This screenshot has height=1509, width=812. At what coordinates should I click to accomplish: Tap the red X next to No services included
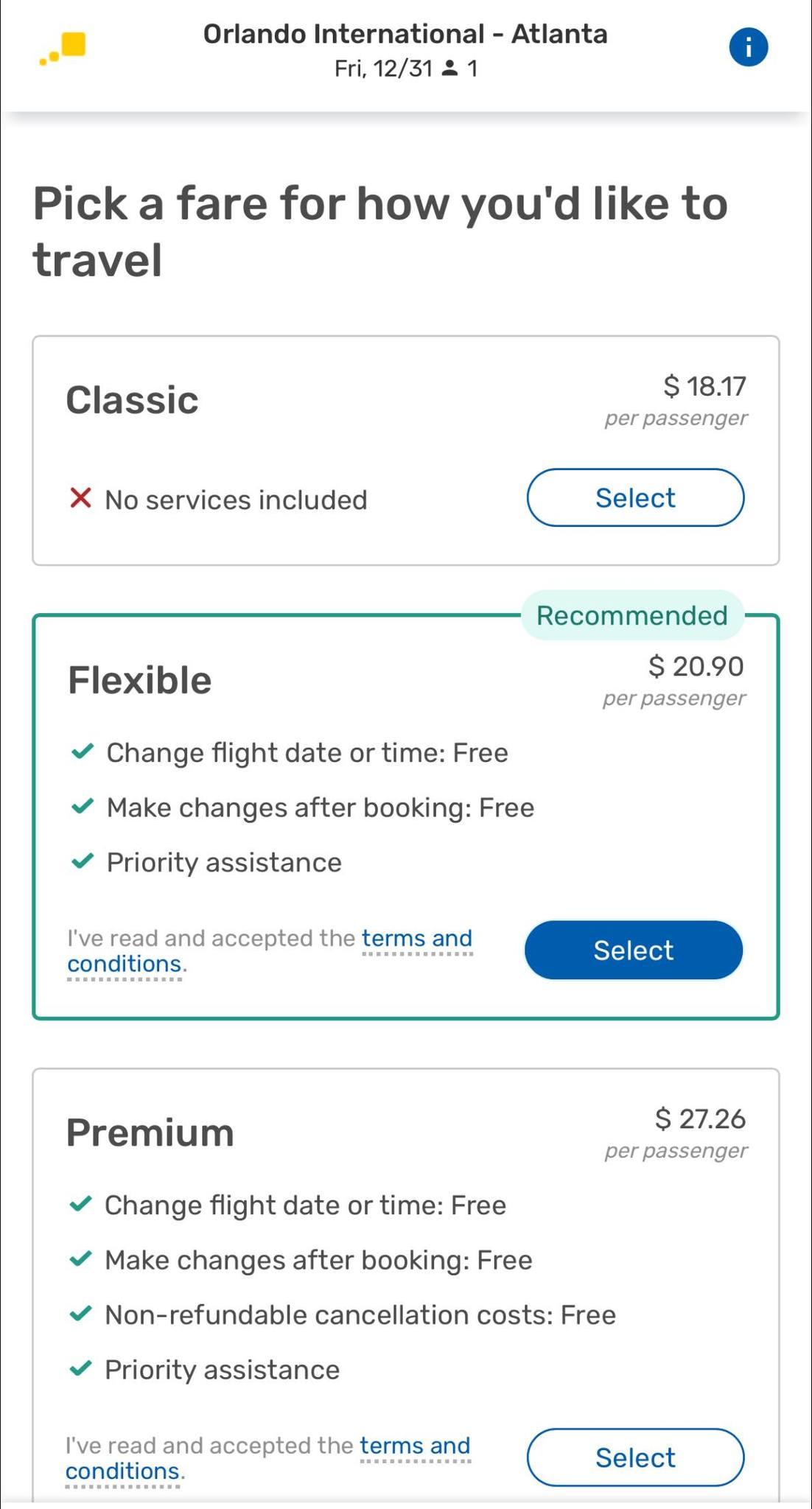[x=80, y=499]
